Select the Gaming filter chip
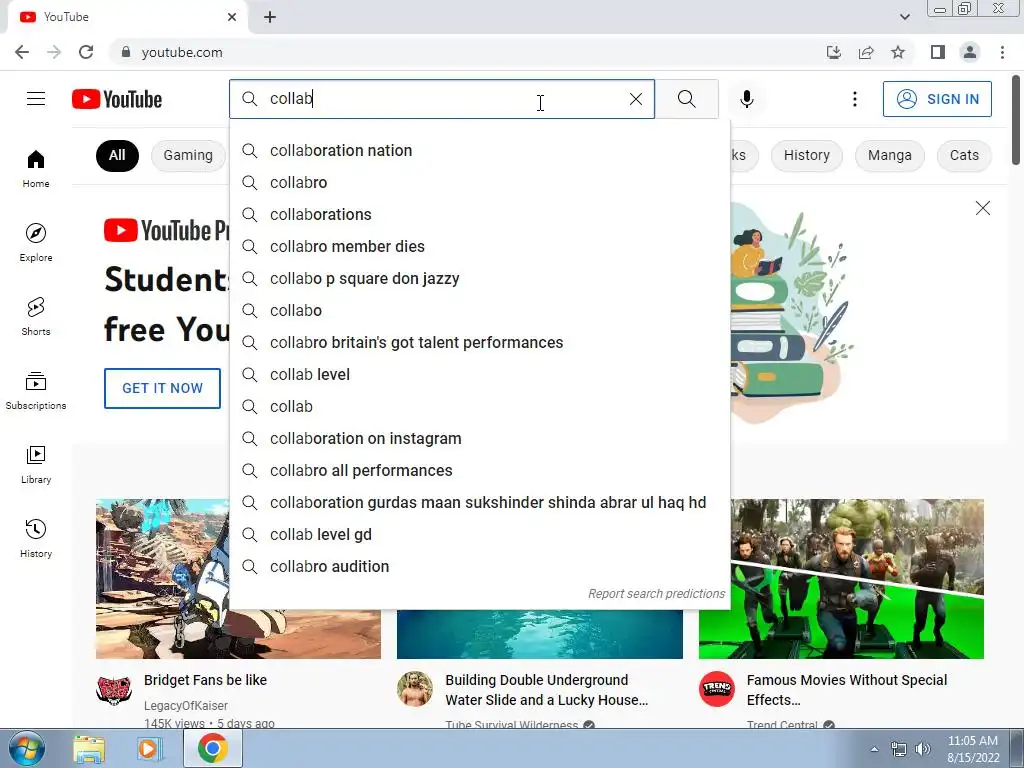The image size is (1024, 768). [x=188, y=155]
